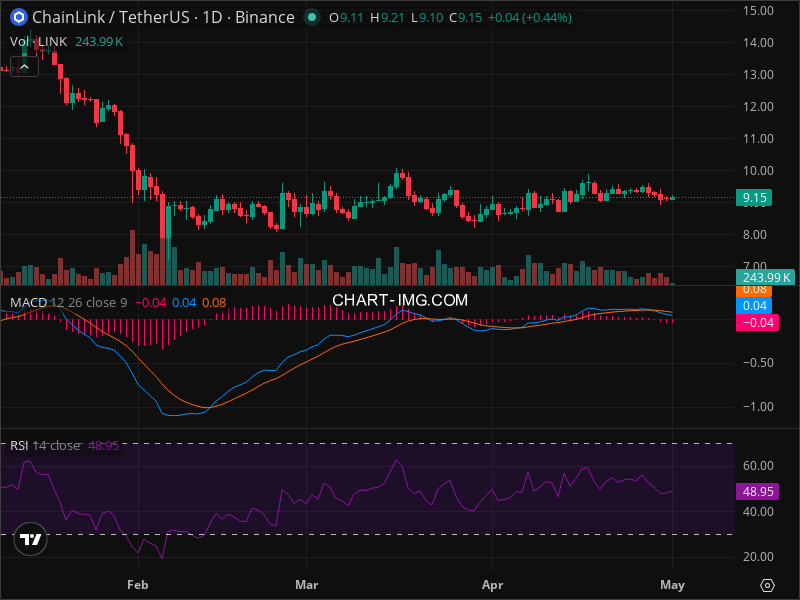Click the close value C9.15 in header
The width and height of the screenshot is (800, 600).
tap(466, 18)
